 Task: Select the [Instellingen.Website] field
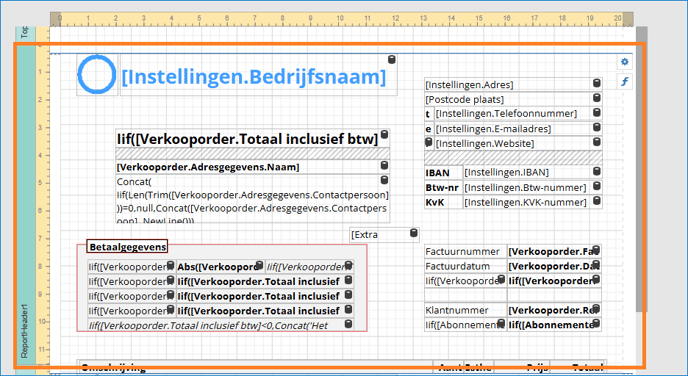(518, 143)
